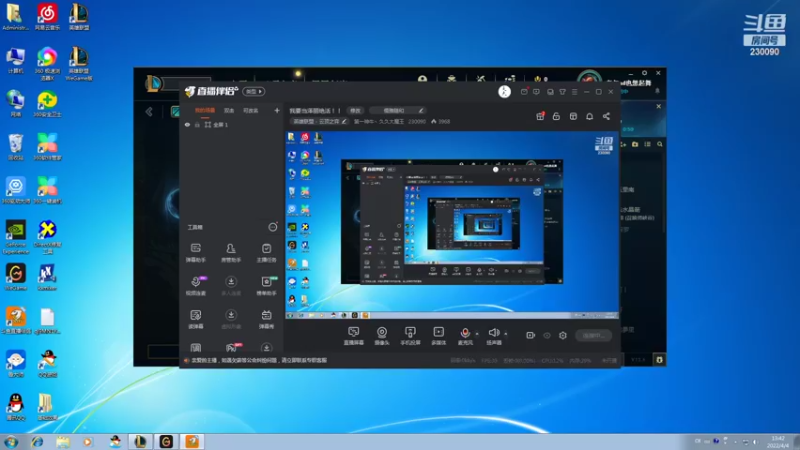Close the League client side notification panel
This screenshot has height=450, width=800.
click(x=659, y=106)
